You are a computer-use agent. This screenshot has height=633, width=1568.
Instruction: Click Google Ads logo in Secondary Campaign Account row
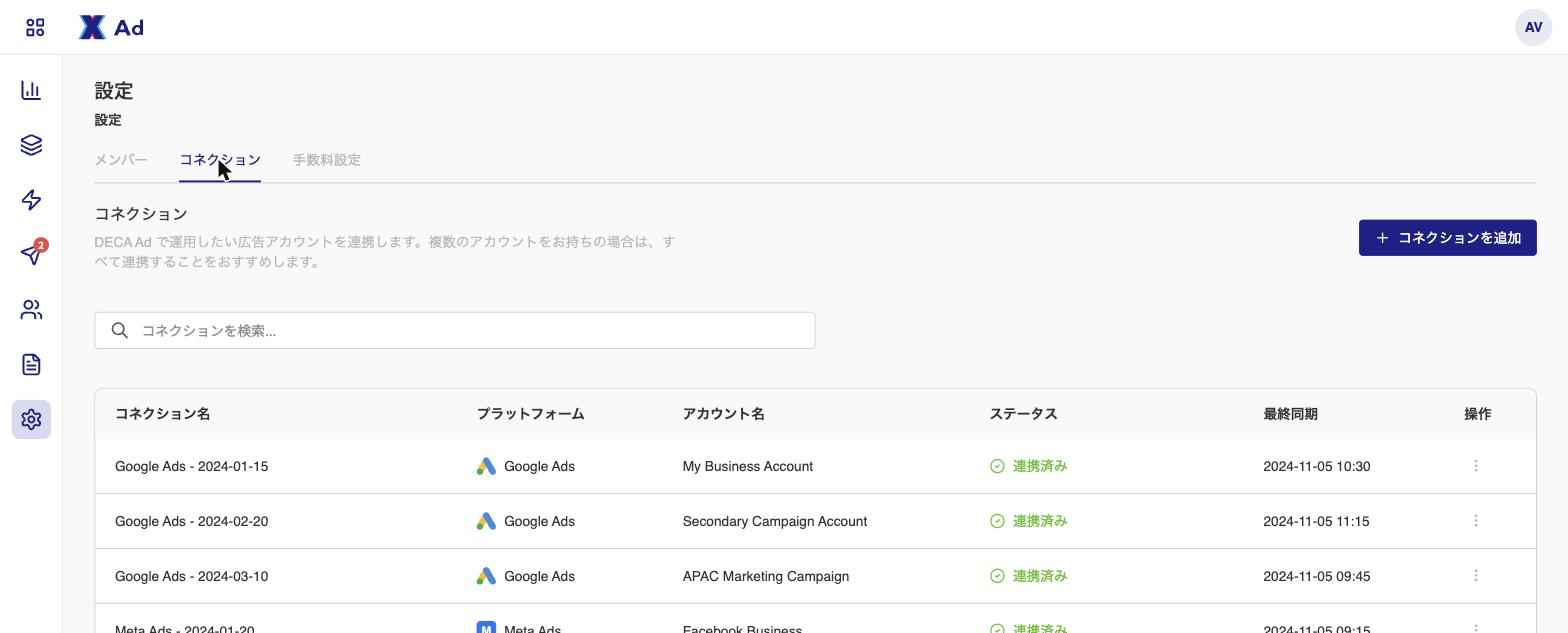(x=486, y=521)
